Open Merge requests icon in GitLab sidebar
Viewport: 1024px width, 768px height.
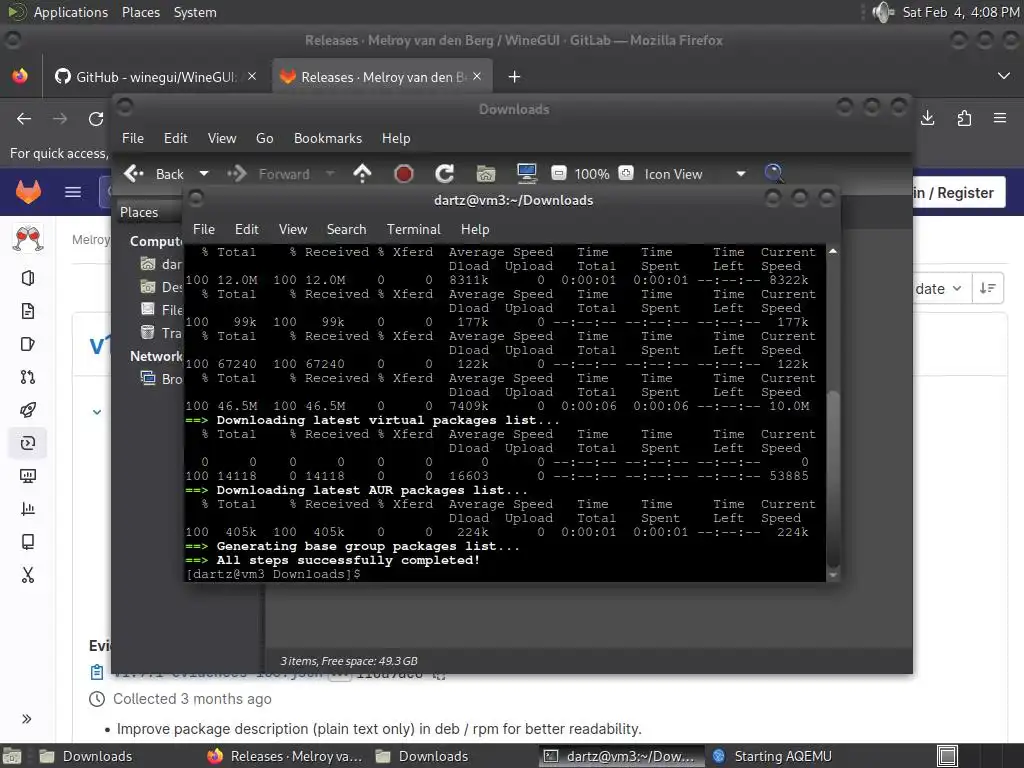click(x=27, y=377)
